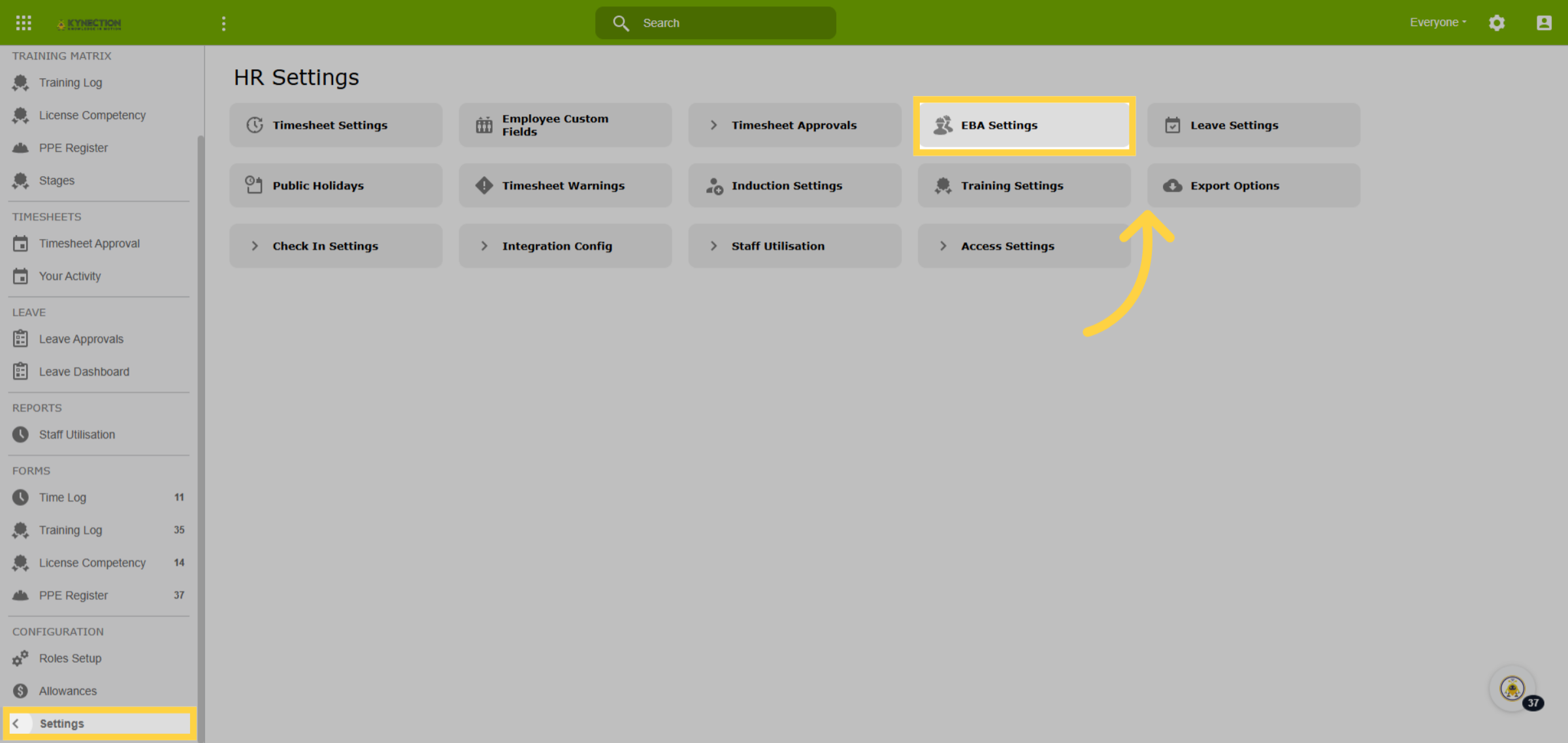
Task: Expand Check In Settings chevron
Action: point(255,246)
